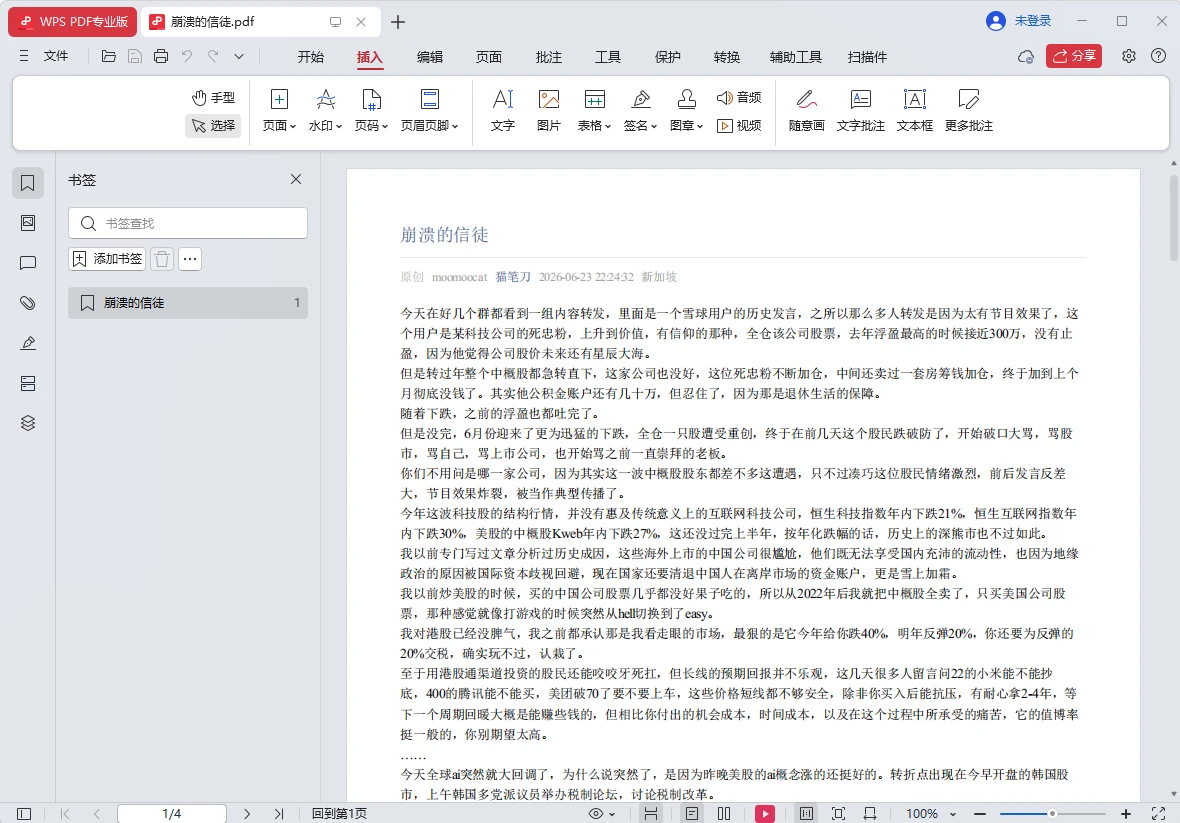The image size is (1180, 823).
Task: Click the zoom slider handle
Action: (1052, 813)
